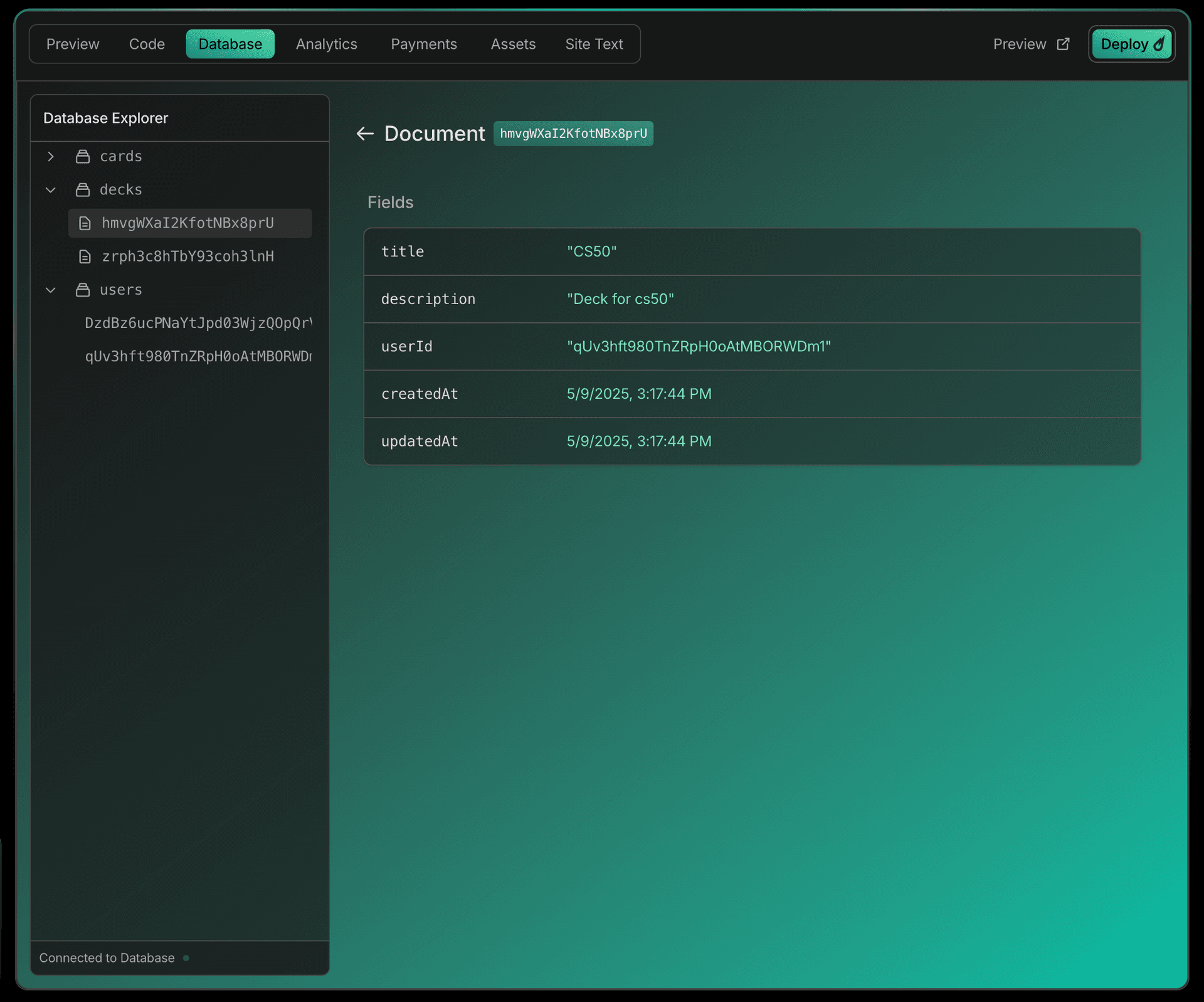Click the createdAt timestamp value
Screen dimensions: 1204x1002
(639, 394)
